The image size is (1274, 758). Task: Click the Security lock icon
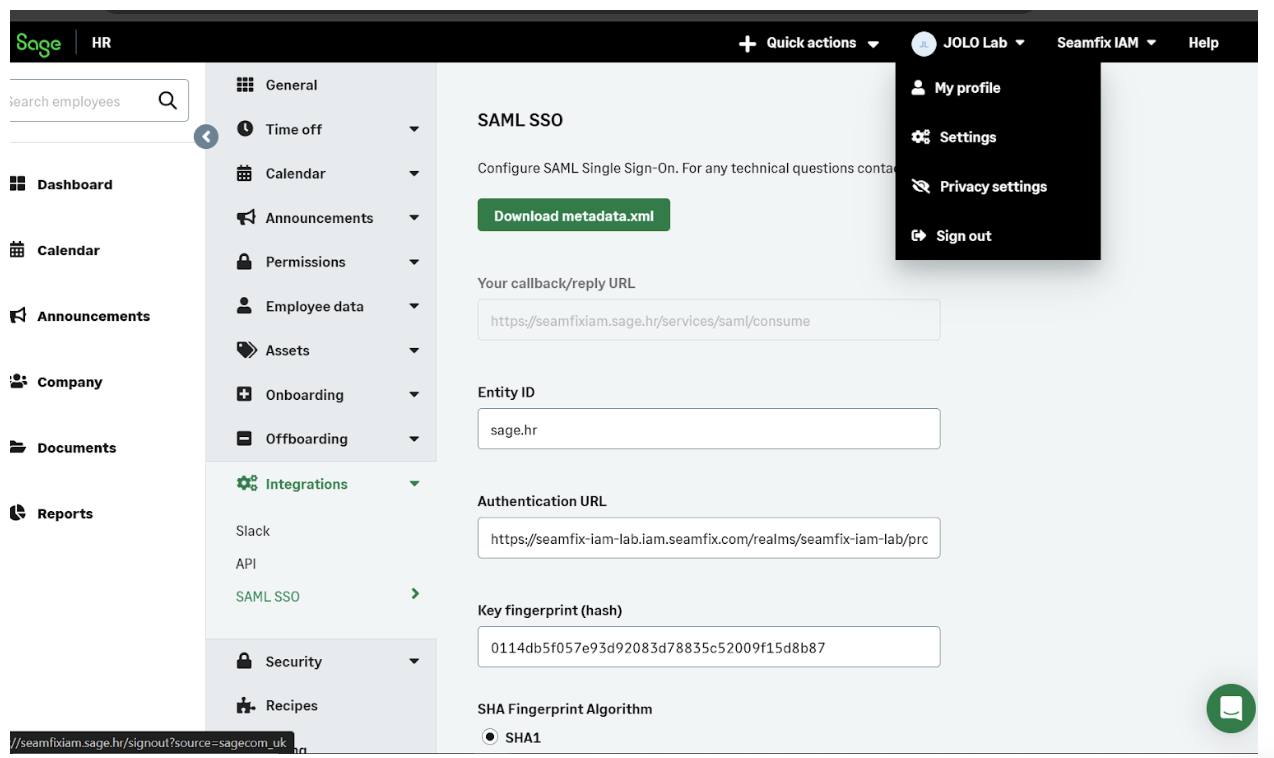coord(244,661)
